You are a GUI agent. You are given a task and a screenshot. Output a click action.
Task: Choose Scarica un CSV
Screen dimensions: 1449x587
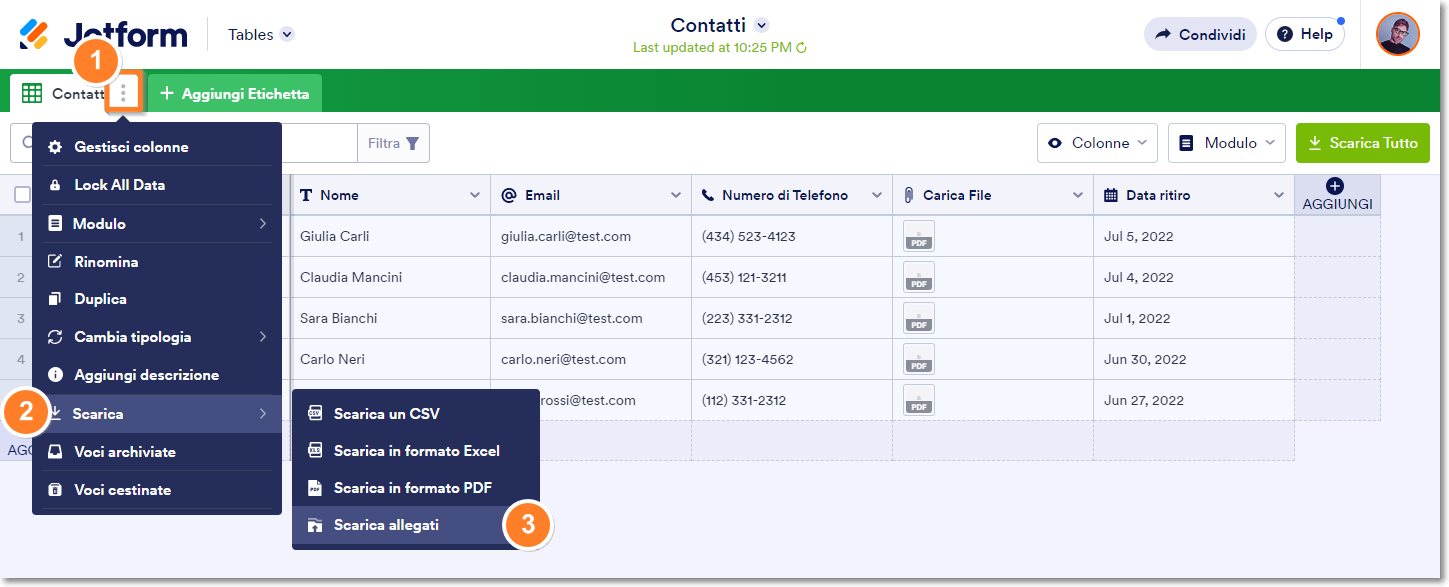[x=415, y=413]
